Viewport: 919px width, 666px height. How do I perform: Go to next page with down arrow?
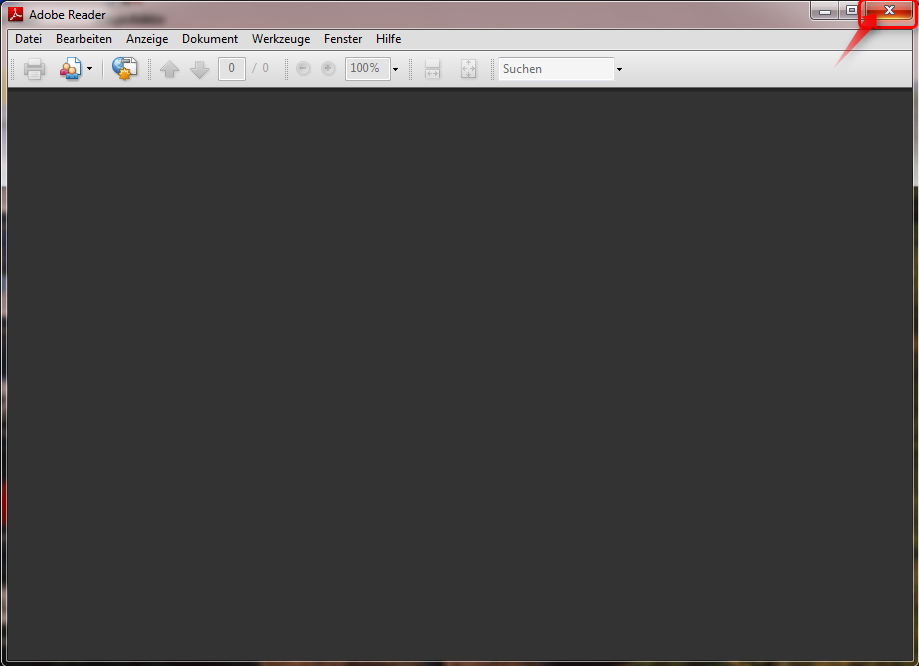pyautogui.click(x=199, y=68)
